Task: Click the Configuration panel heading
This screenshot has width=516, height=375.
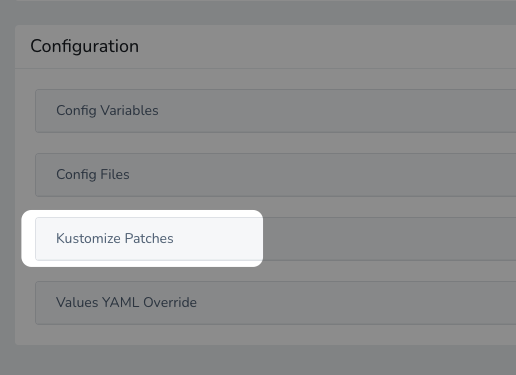Action: (85, 46)
